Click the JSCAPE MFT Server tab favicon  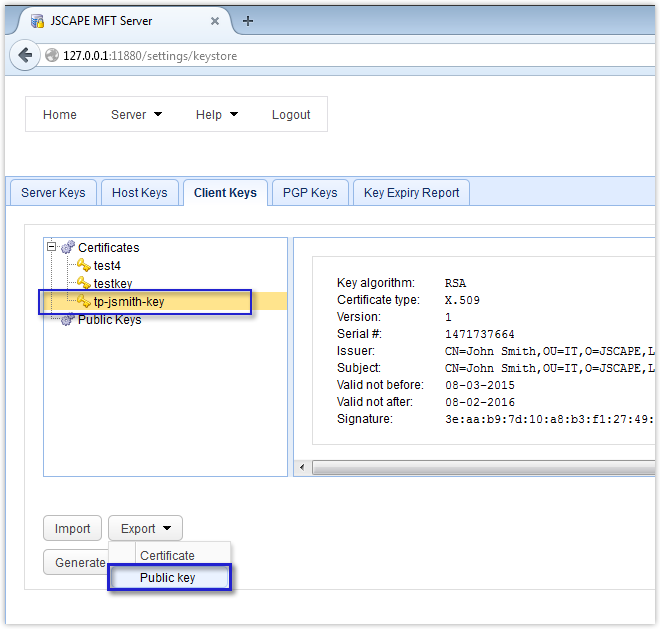37,21
